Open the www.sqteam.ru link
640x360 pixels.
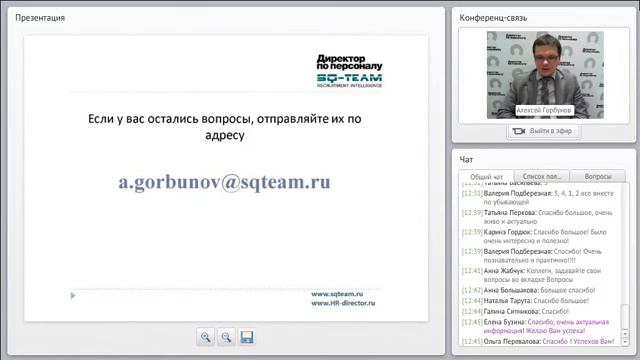click(337, 294)
